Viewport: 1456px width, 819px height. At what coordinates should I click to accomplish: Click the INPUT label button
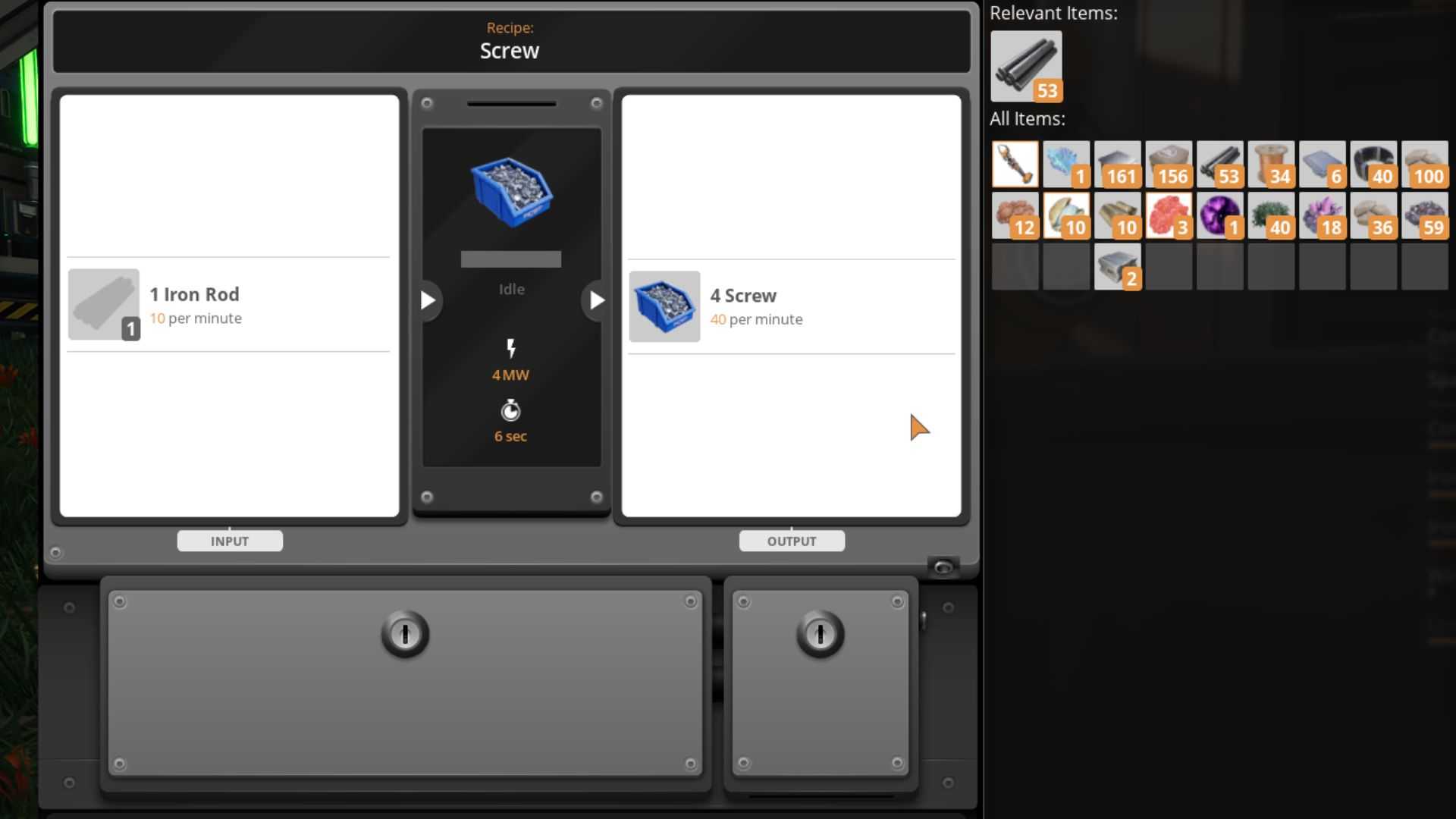[x=229, y=540]
